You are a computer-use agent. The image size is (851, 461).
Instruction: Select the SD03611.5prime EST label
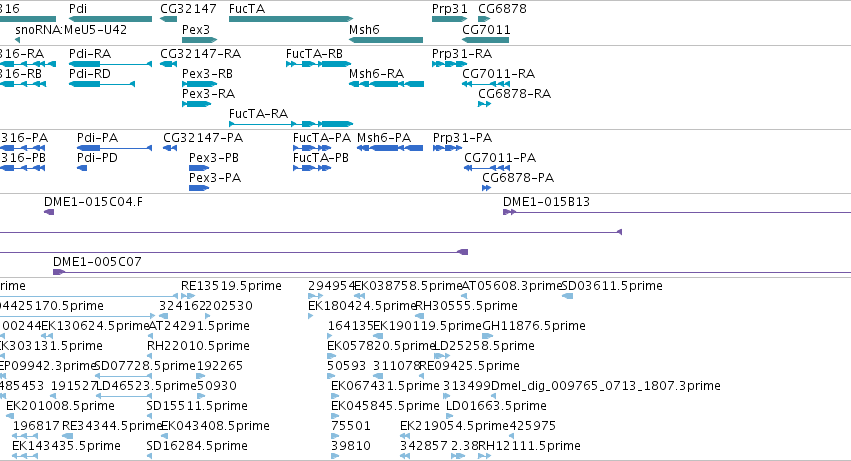(x=612, y=286)
